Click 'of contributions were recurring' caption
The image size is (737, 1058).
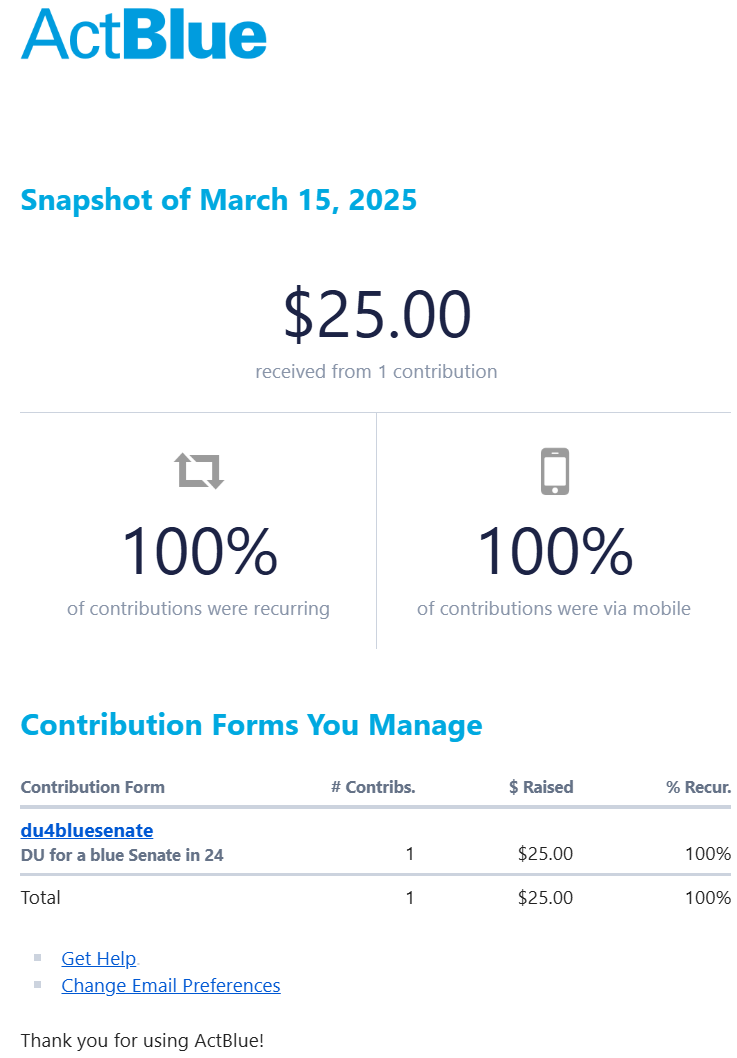coord(198,608)
